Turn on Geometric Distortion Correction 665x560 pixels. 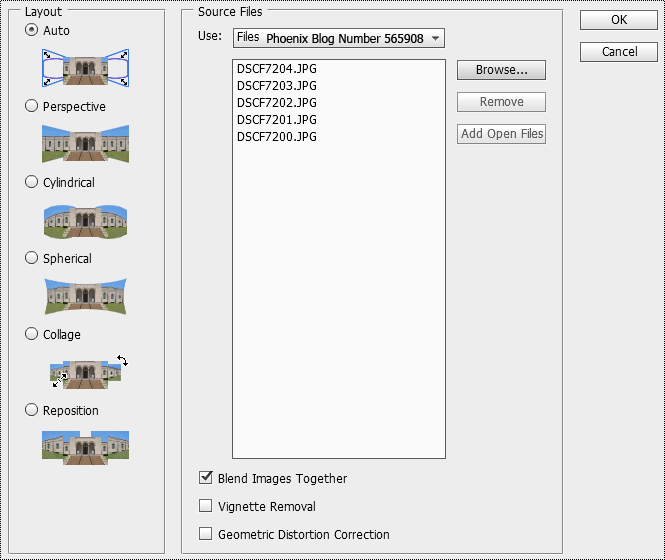coord(207,534)
